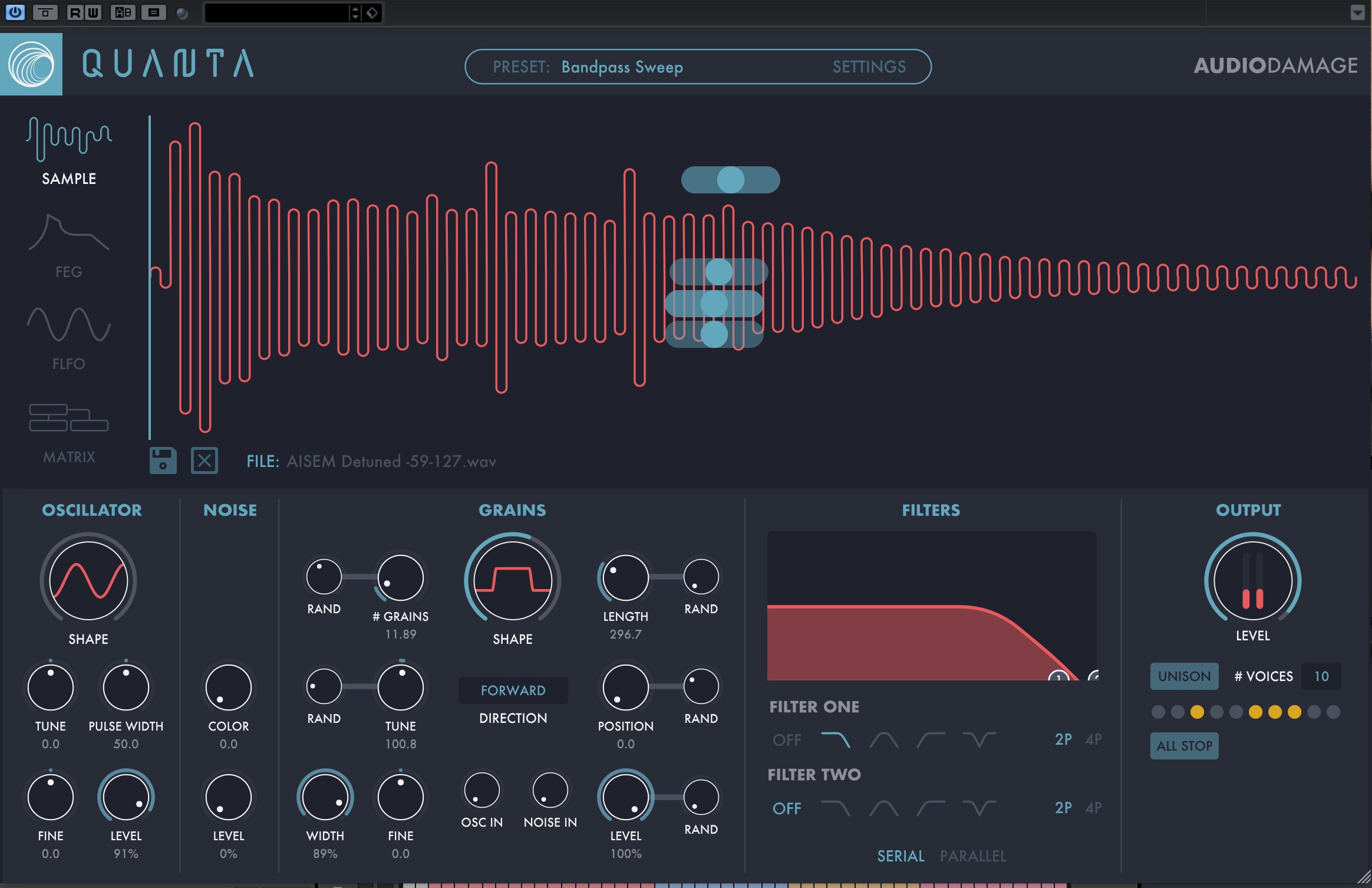Click the noise COLOR knob
The width and height of the screenshot is (1372, 888).
tap(229, 688)
